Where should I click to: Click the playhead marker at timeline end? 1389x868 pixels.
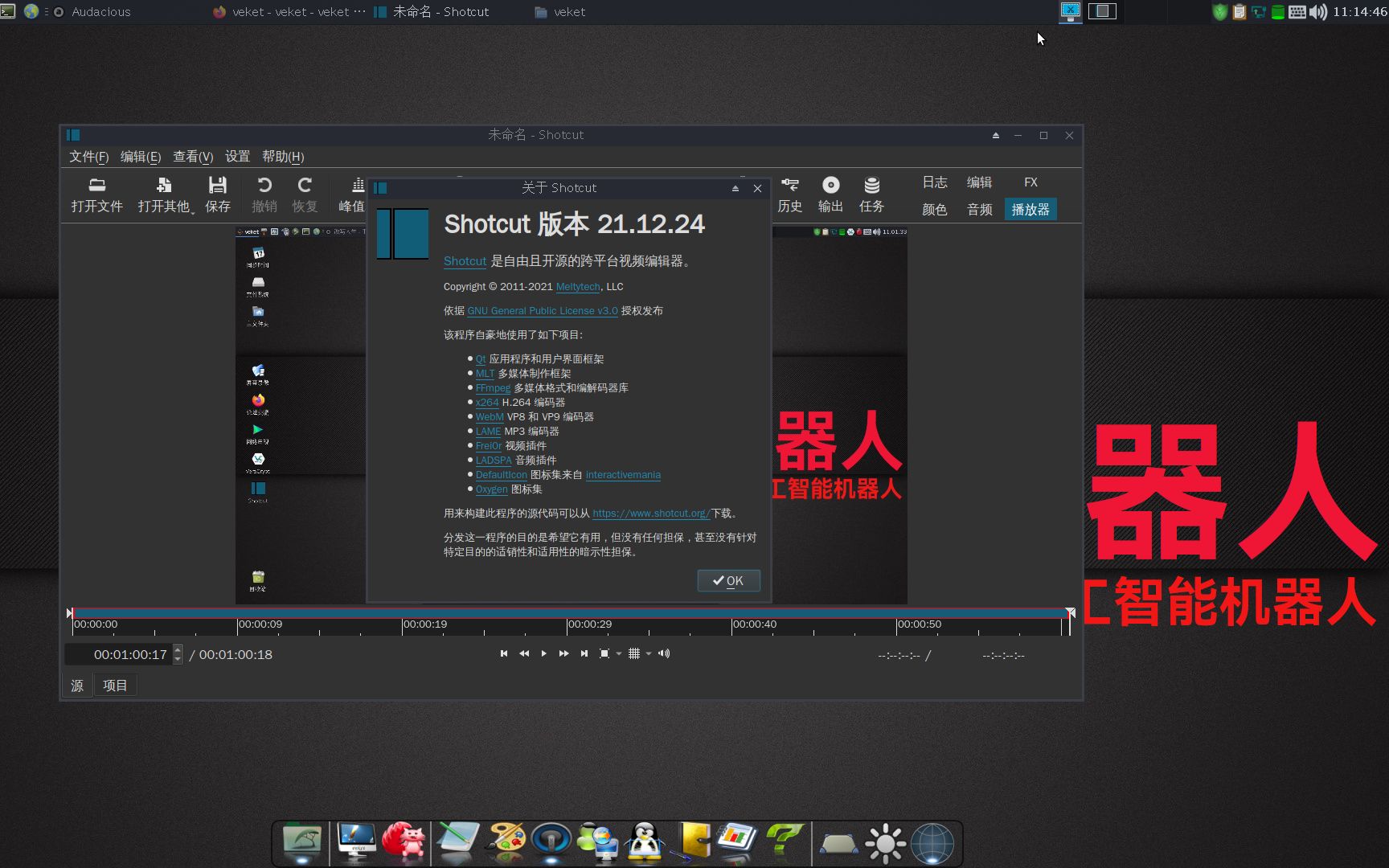point(1070,613)
